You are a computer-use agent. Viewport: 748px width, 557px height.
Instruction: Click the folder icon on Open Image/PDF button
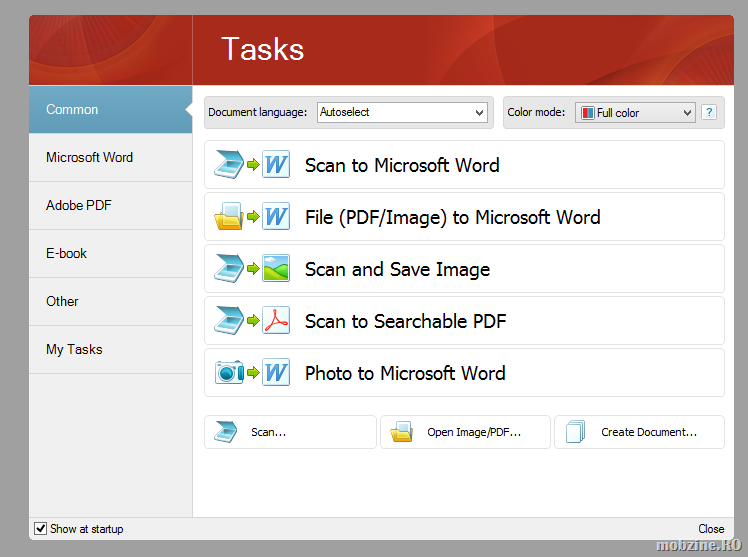point(401,432)
